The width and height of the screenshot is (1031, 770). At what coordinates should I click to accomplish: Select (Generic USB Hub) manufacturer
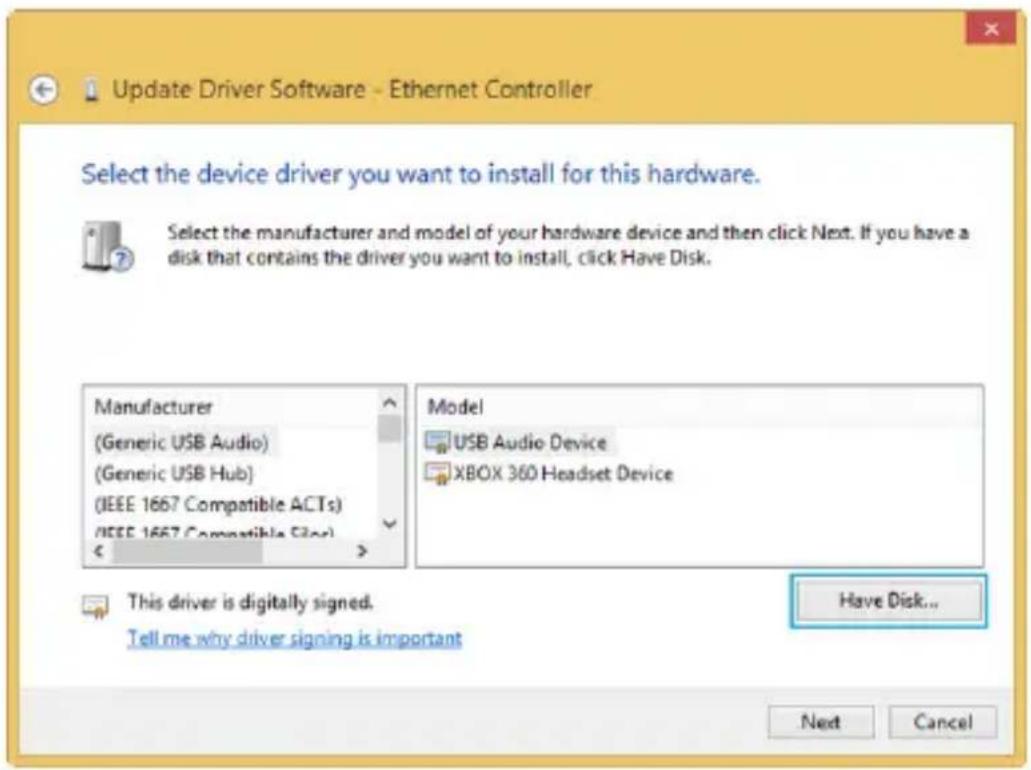(174, 472)
